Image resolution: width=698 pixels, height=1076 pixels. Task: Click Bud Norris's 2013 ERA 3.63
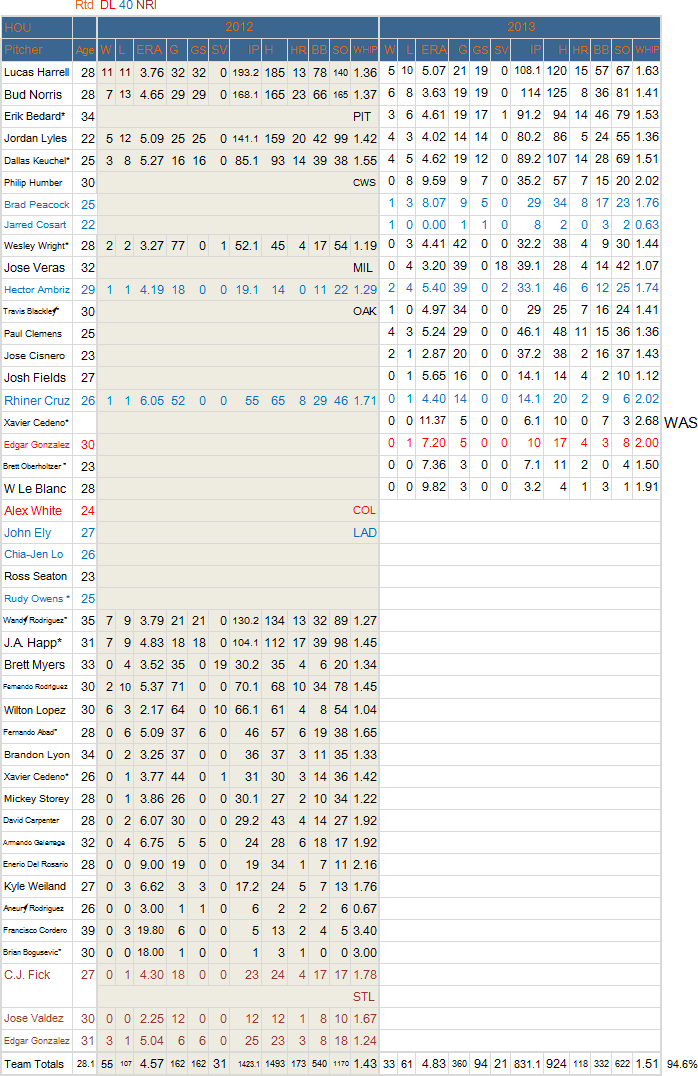click(x=433, y=93)
